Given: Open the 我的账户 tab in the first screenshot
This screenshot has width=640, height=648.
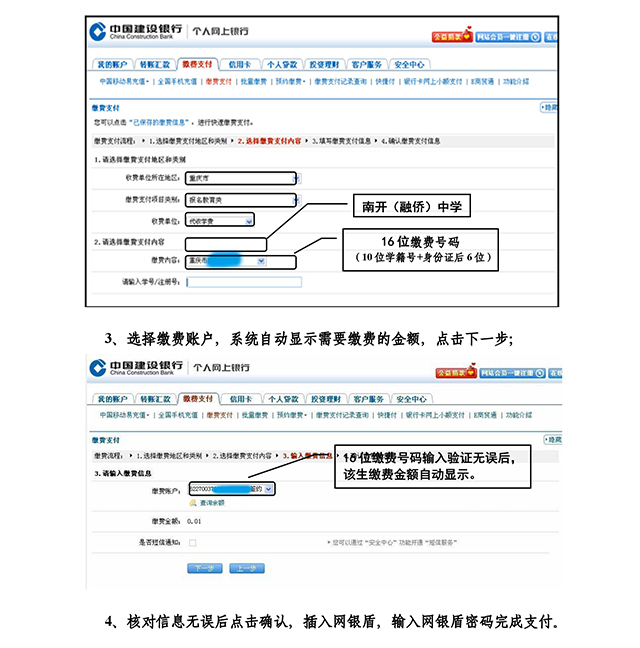Looking at the screenshot, I should coord(112,64).
